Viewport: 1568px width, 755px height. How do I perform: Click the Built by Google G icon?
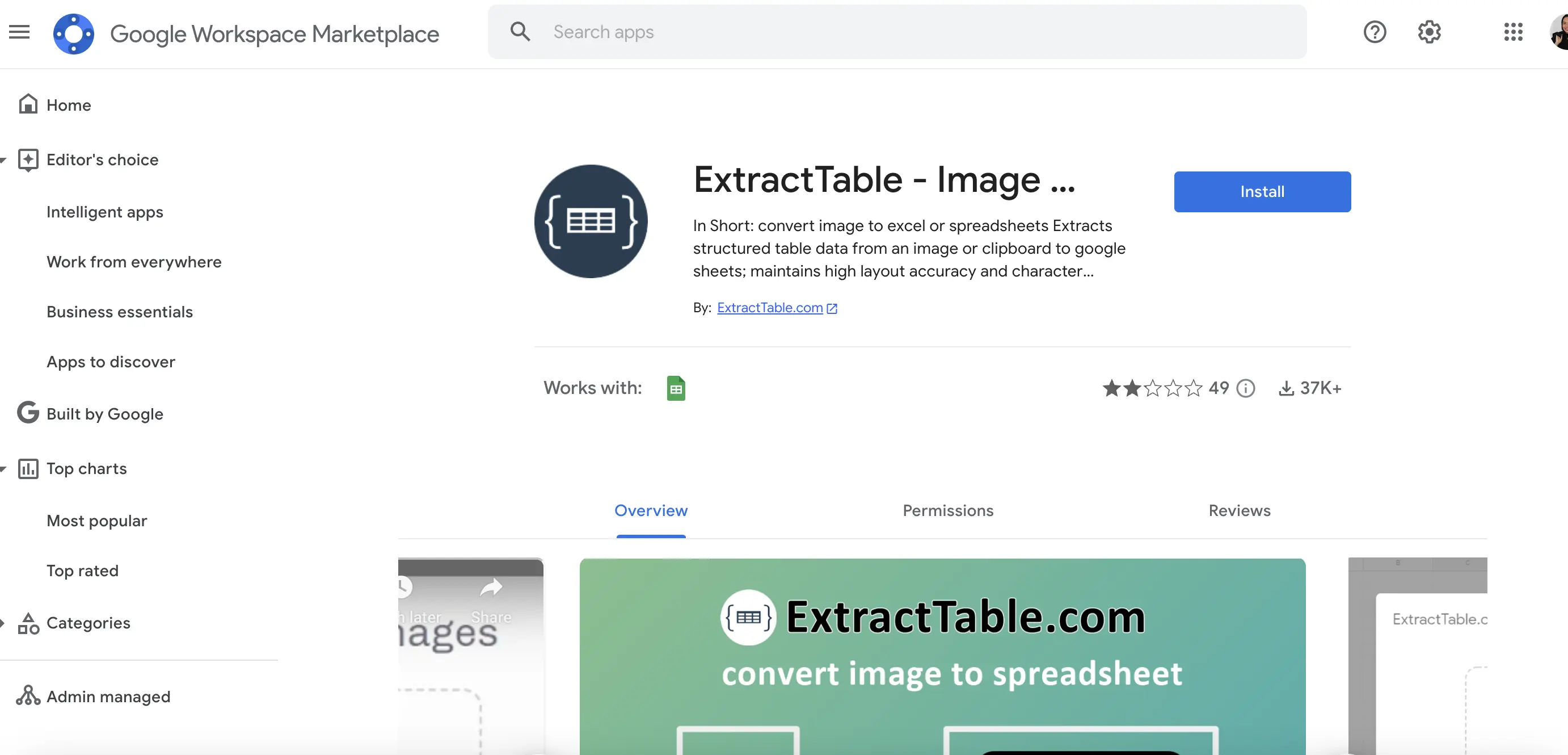28,413
